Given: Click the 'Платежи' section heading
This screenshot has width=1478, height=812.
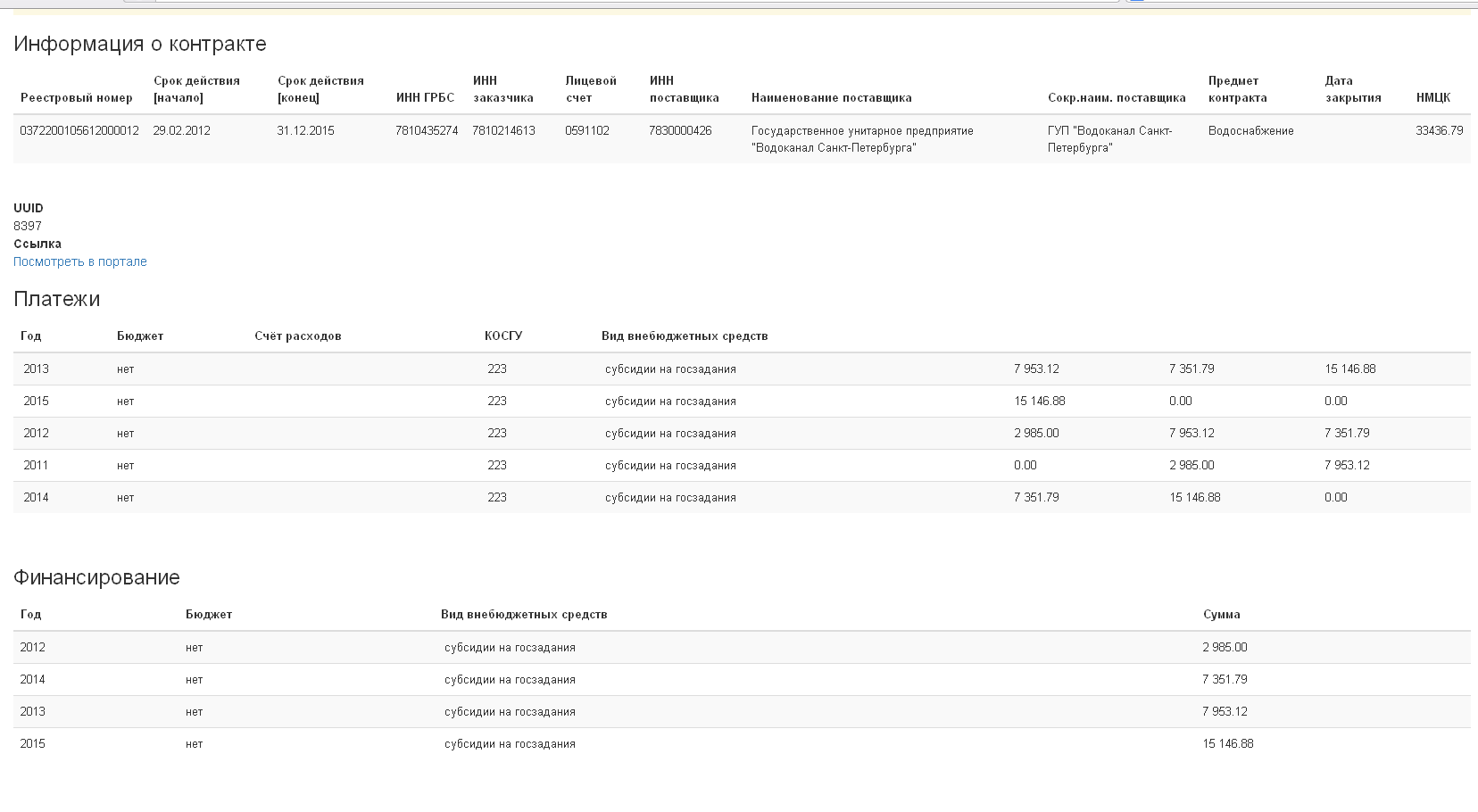Looking at the screenshot, I should tap(56, 299).
